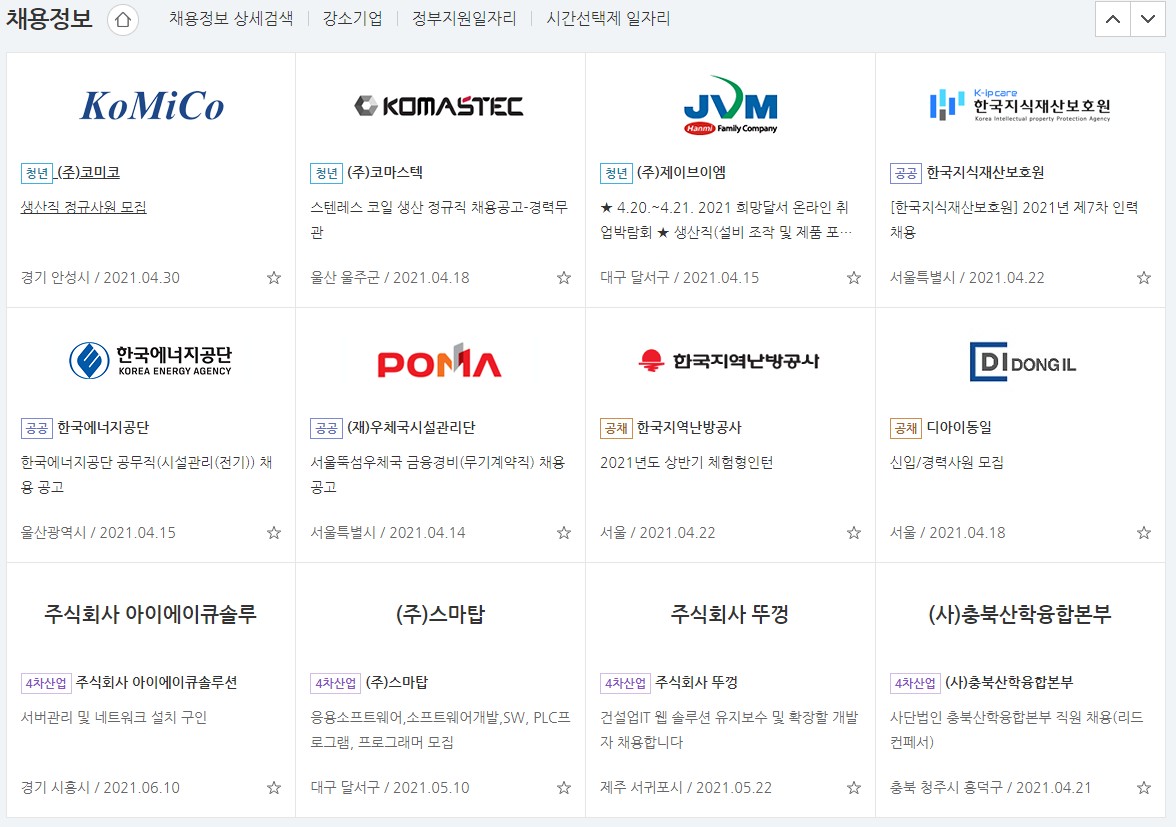Click the POMA logo image

pyautogui.click(x=440, y=362)
